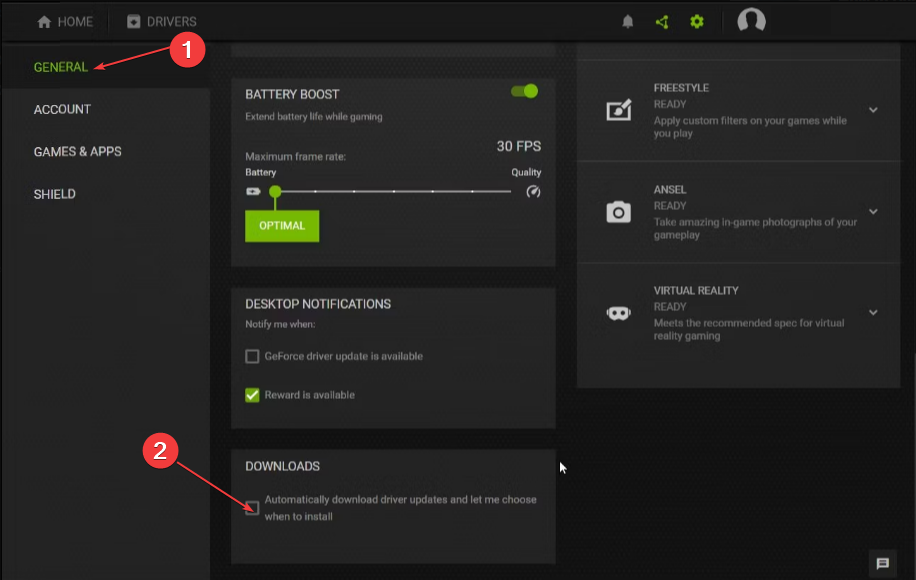
Task: Open the Games & Apps section
Action: [78, 152]
